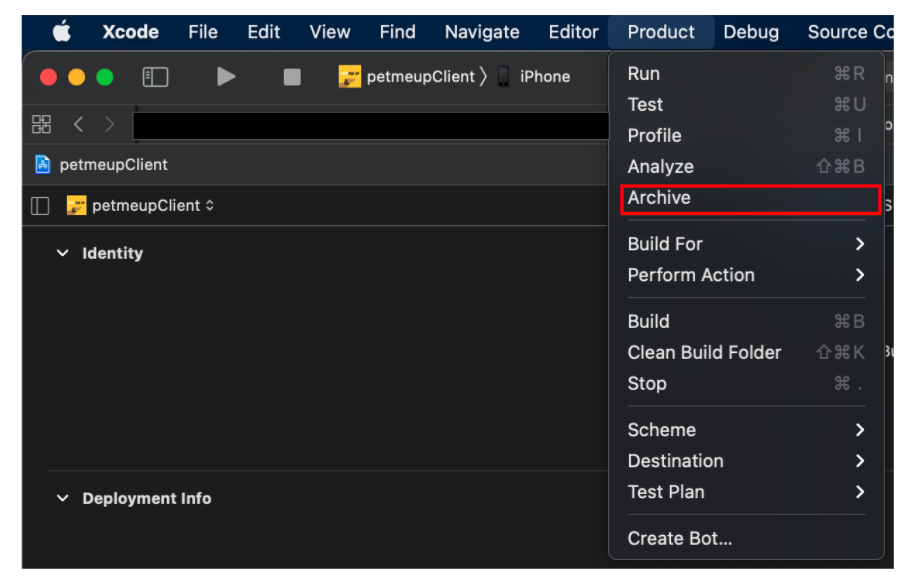Select the iPhone run destination
The image size is (906, 588).
[x=534, y=76]
